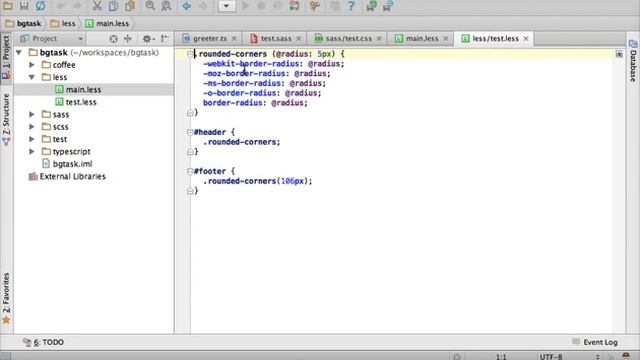Expand the scss folder
Viewport: 640px width, 360px height.
point(32,127)
